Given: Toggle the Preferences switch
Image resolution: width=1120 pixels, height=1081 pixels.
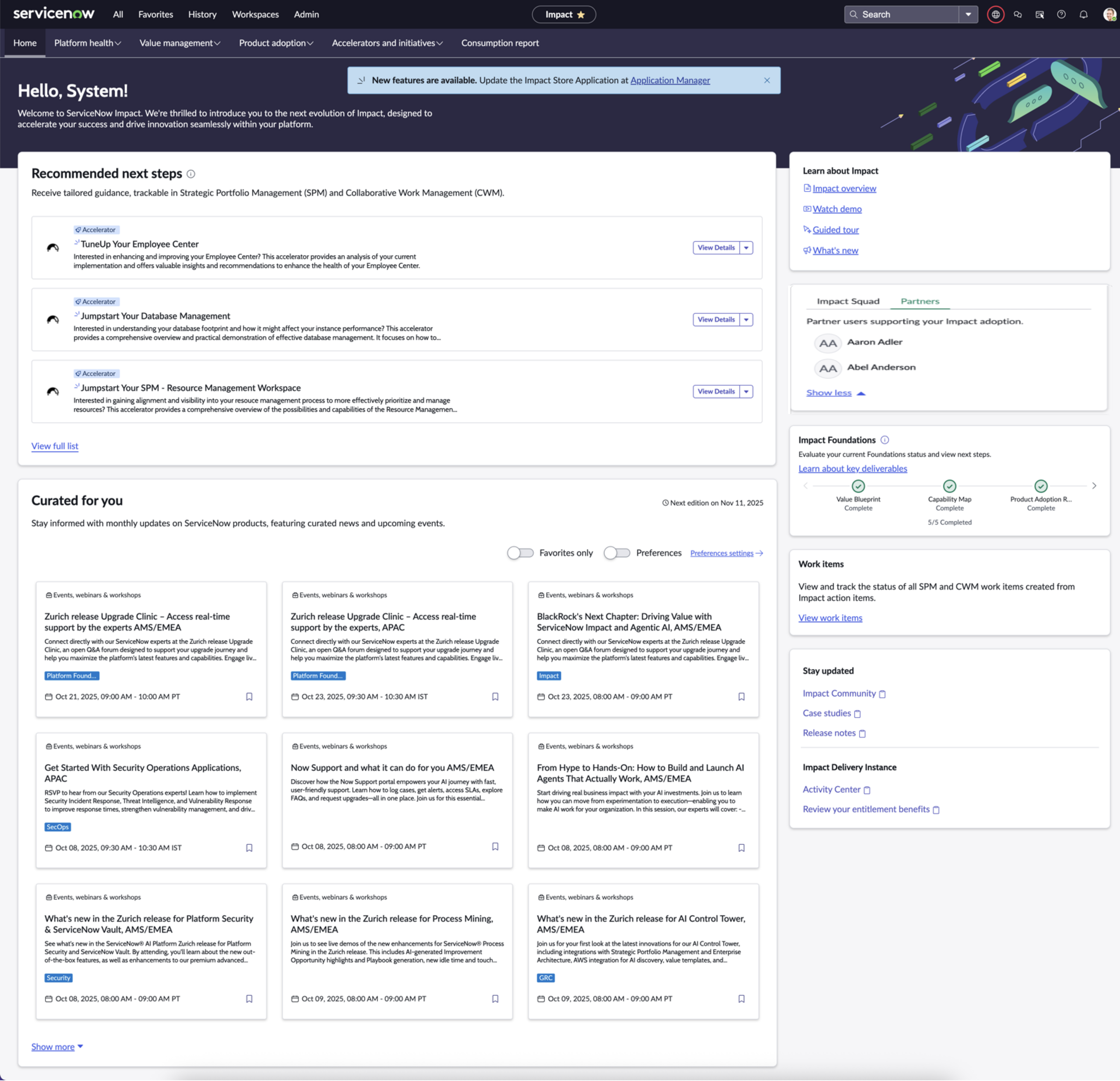Looking at the screenshot, I should 617,553.
